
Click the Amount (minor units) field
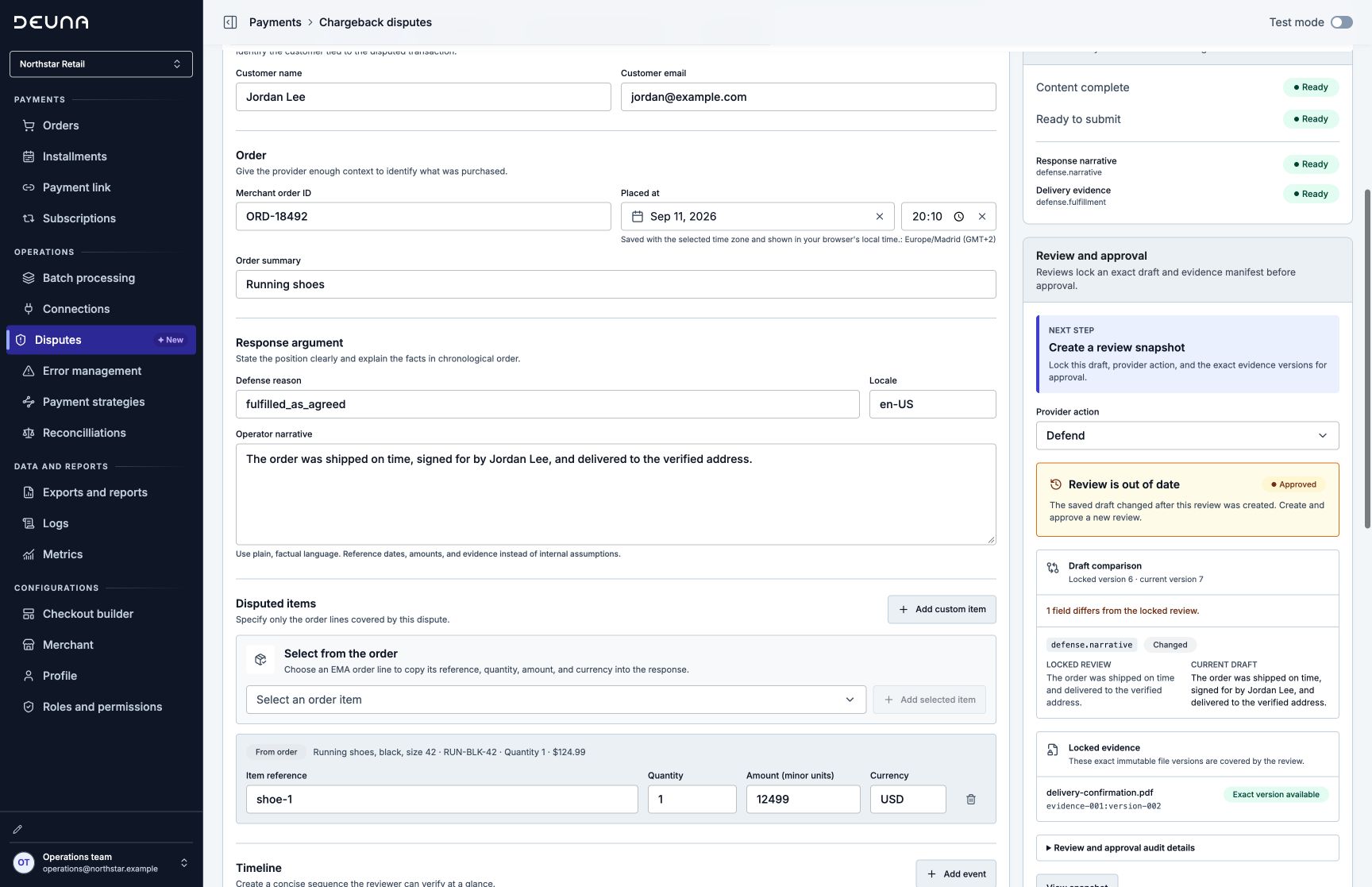803,800
